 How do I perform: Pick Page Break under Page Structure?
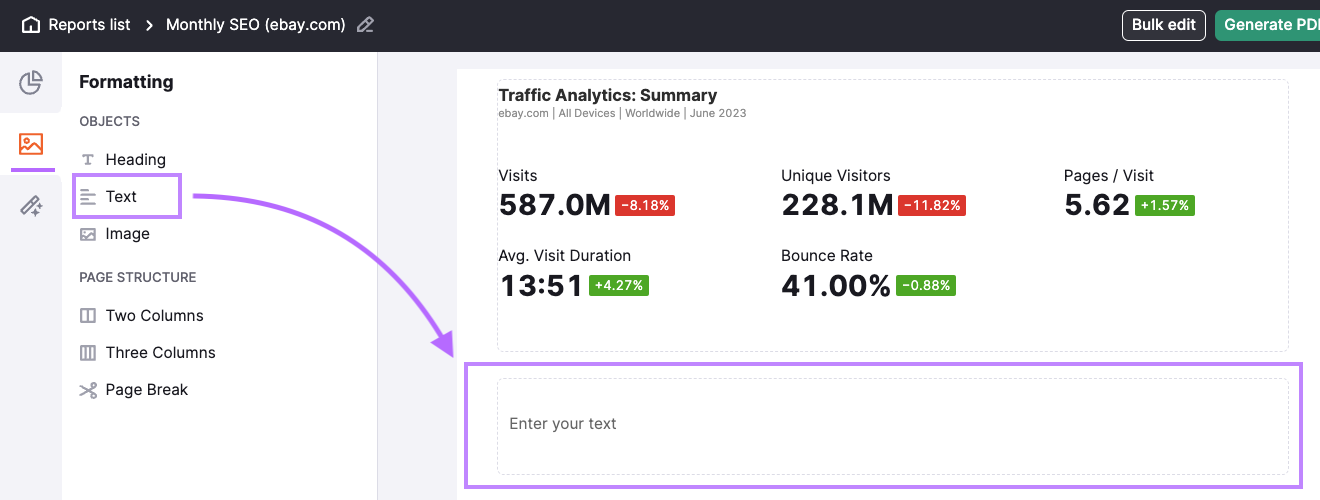pos(146,390)
